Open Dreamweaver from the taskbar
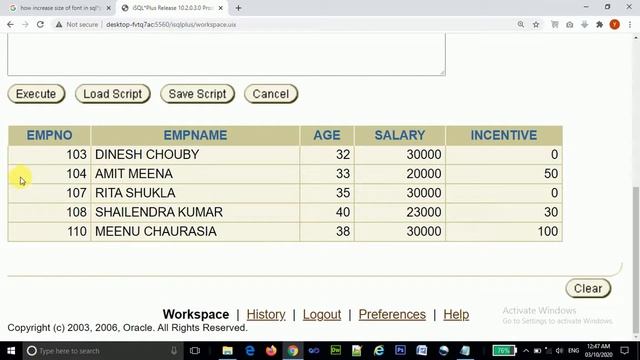The height and width of the screenshot is (360, 640). [x=336, y=351]
